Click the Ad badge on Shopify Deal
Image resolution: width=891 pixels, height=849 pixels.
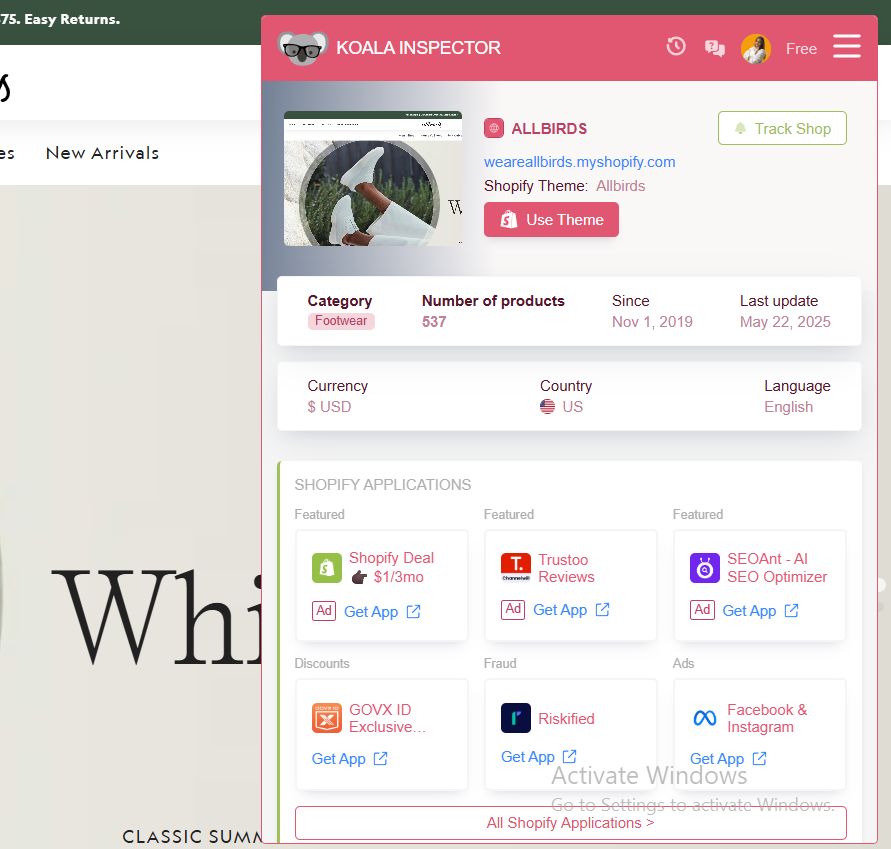[x=324, y=611]
